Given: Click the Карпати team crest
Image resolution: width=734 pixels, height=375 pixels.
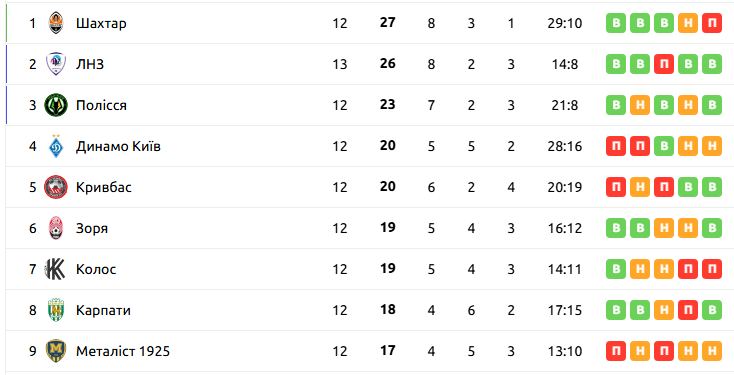Looking at the screenshot, I should coord(56,310).
